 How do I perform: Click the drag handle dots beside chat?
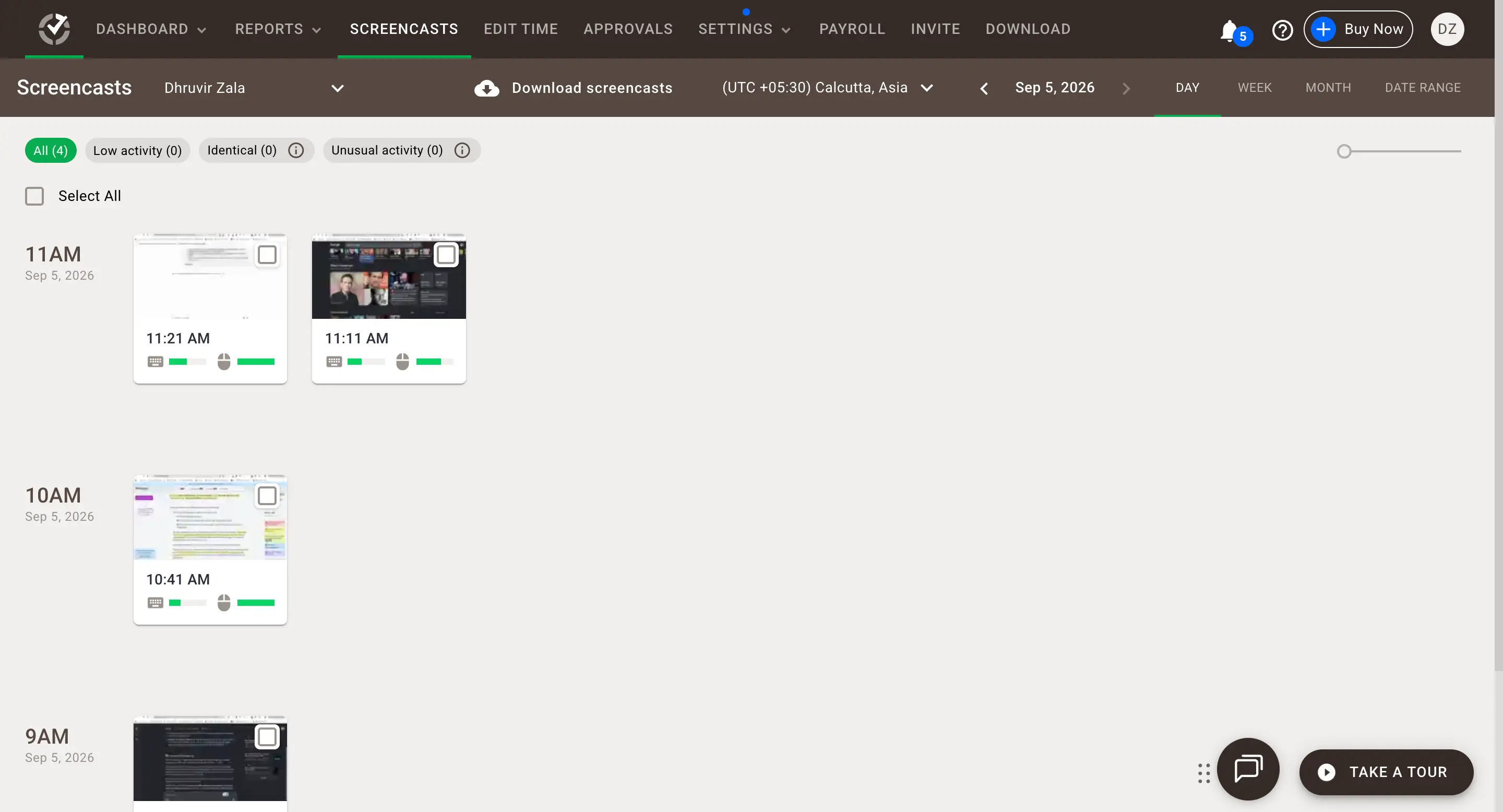[1203, 773]
